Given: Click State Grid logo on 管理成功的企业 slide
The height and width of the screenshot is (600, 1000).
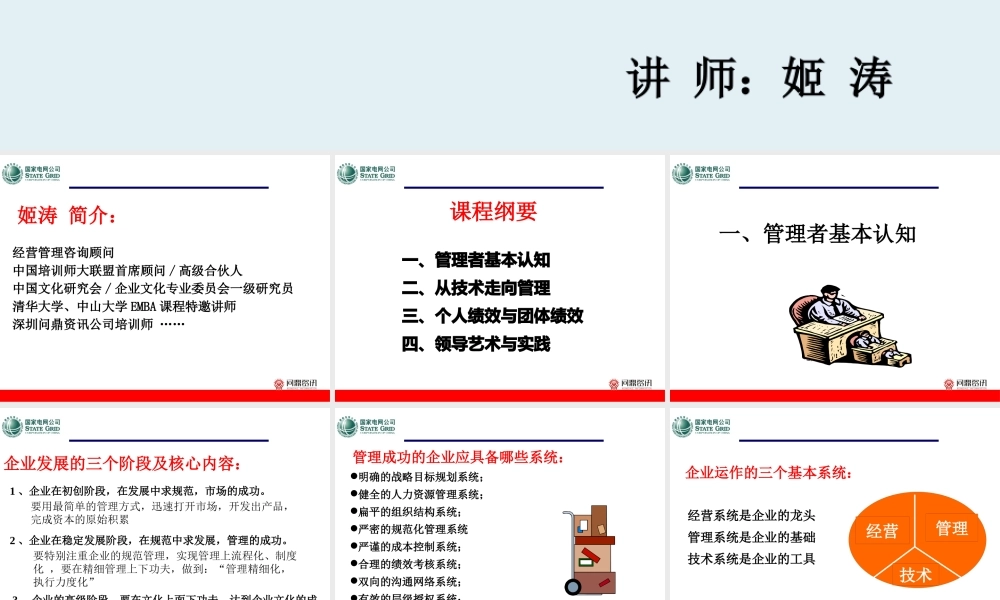Looking at the screenshot, I should [x=366, y=427].
